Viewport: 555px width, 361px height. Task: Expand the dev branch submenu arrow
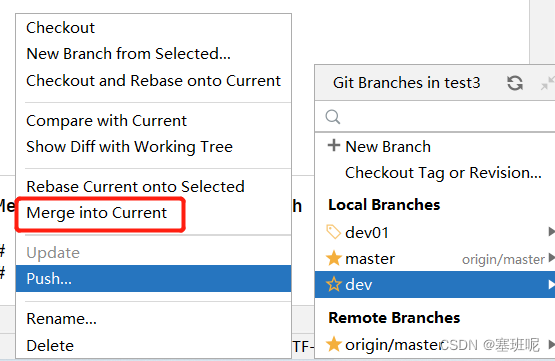point(551,284)
